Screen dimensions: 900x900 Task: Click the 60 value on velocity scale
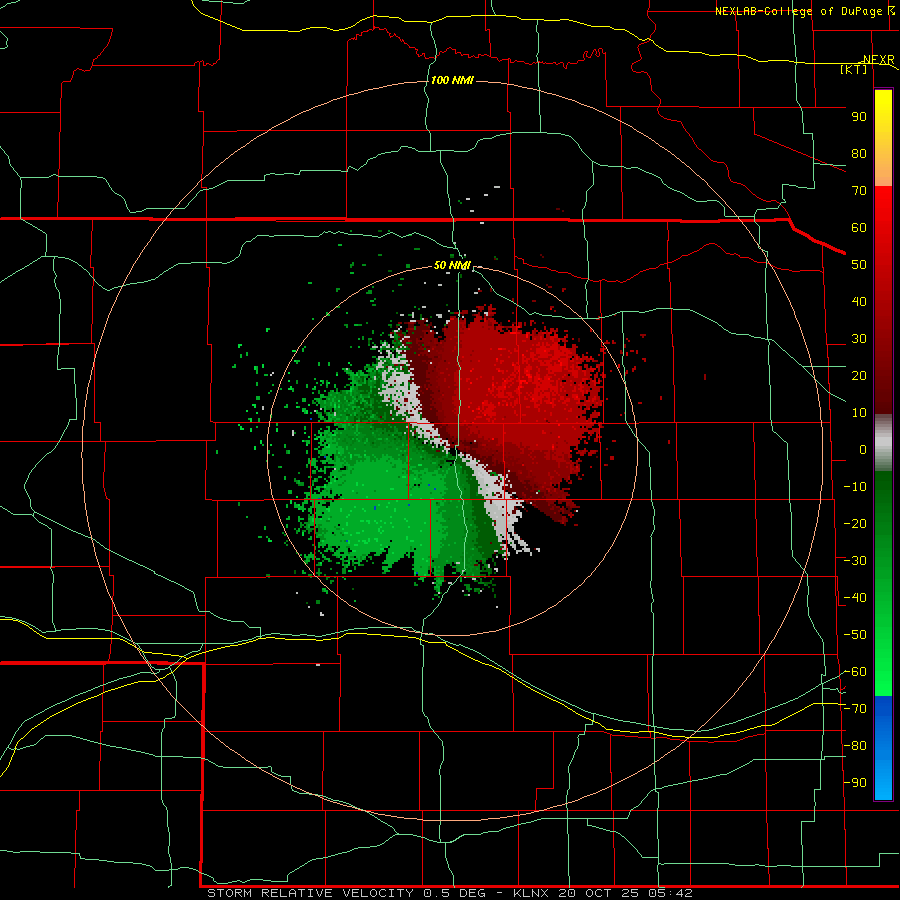pos(859,227)
